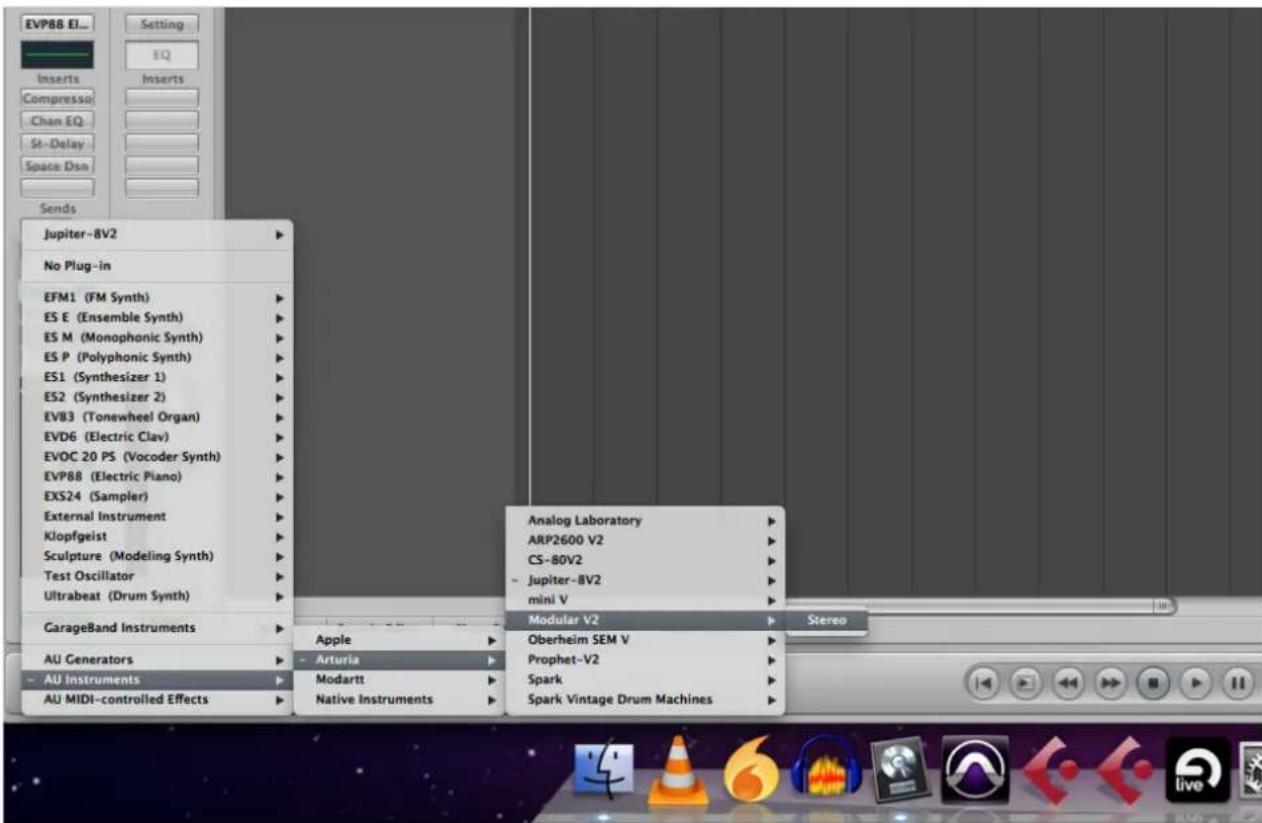Select EVD6 (Electric Clav)

pos(157,436)
